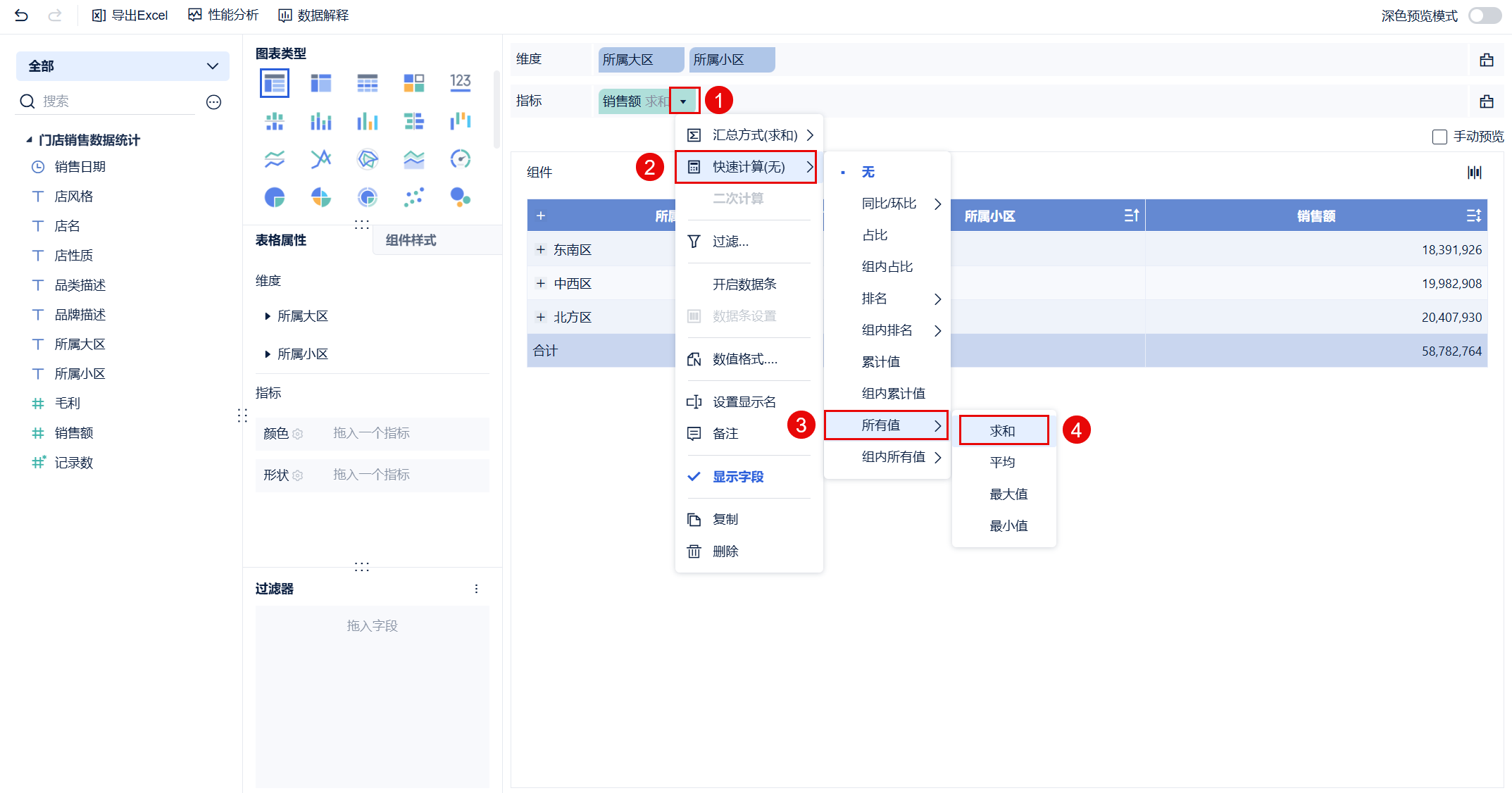Toggle 深色预览模式 switch on
Viewport: 1512px width, 793px height.
pos(1485,15)
